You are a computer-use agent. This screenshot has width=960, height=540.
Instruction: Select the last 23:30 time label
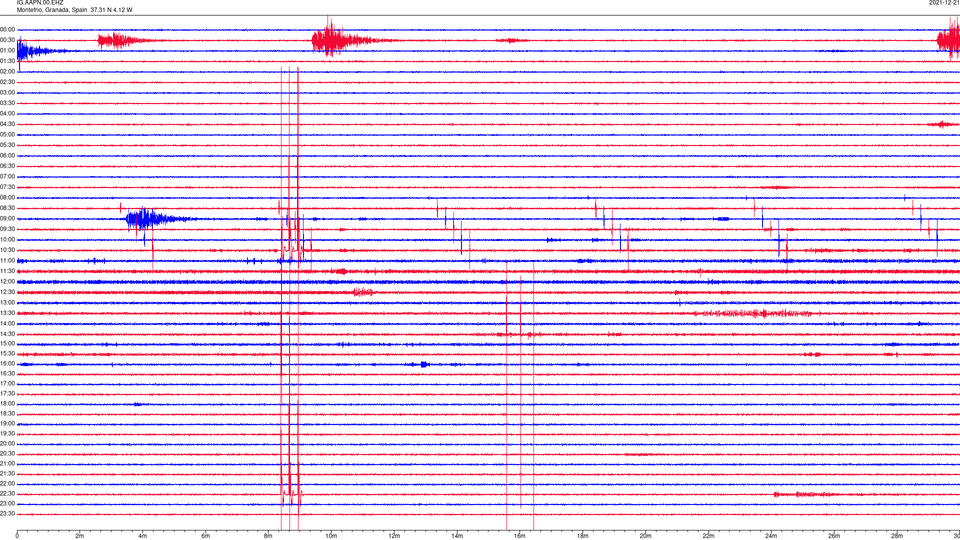[x=7, y=514]
